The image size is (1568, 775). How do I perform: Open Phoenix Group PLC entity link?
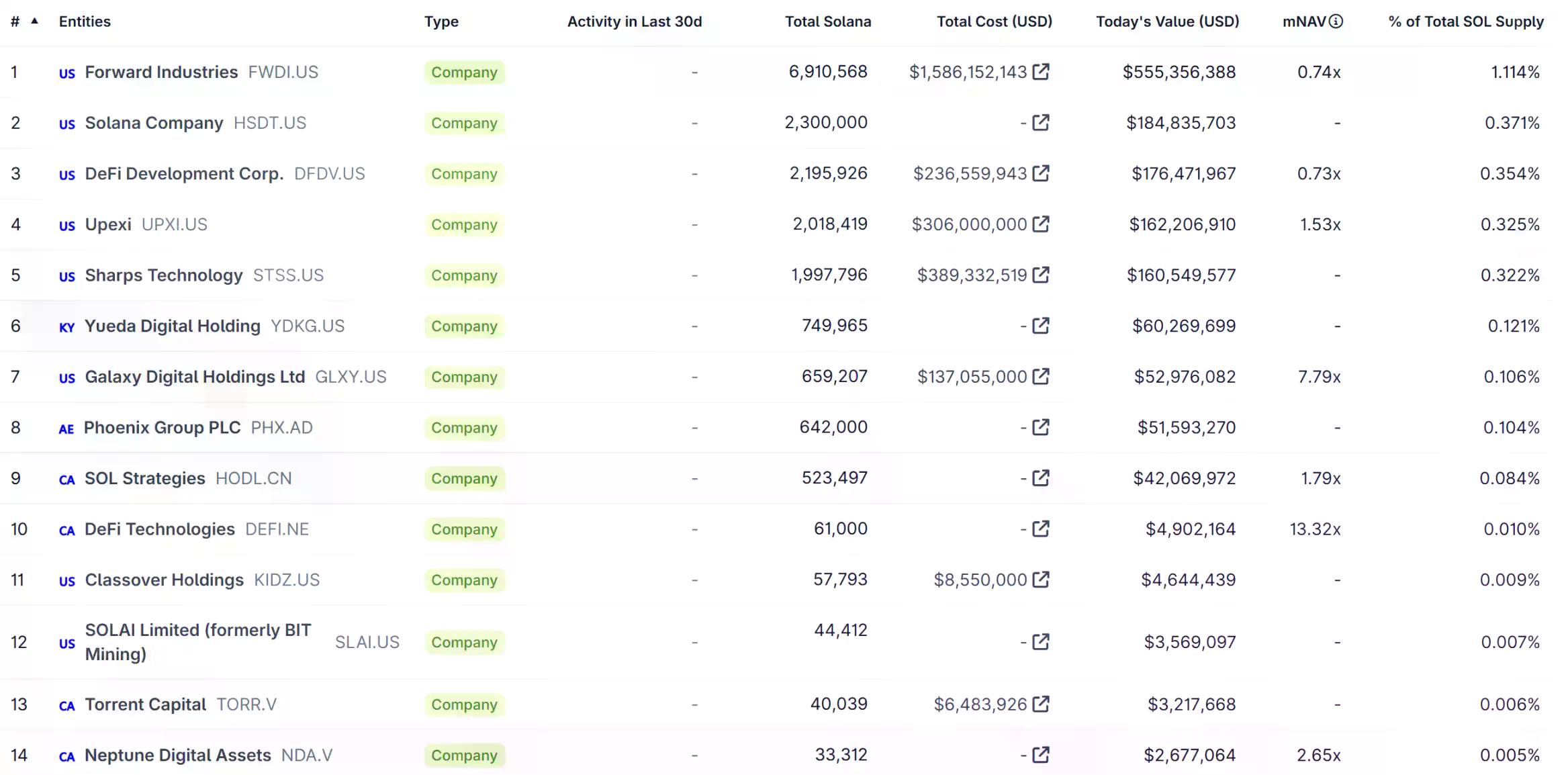[x=162, y=428]
